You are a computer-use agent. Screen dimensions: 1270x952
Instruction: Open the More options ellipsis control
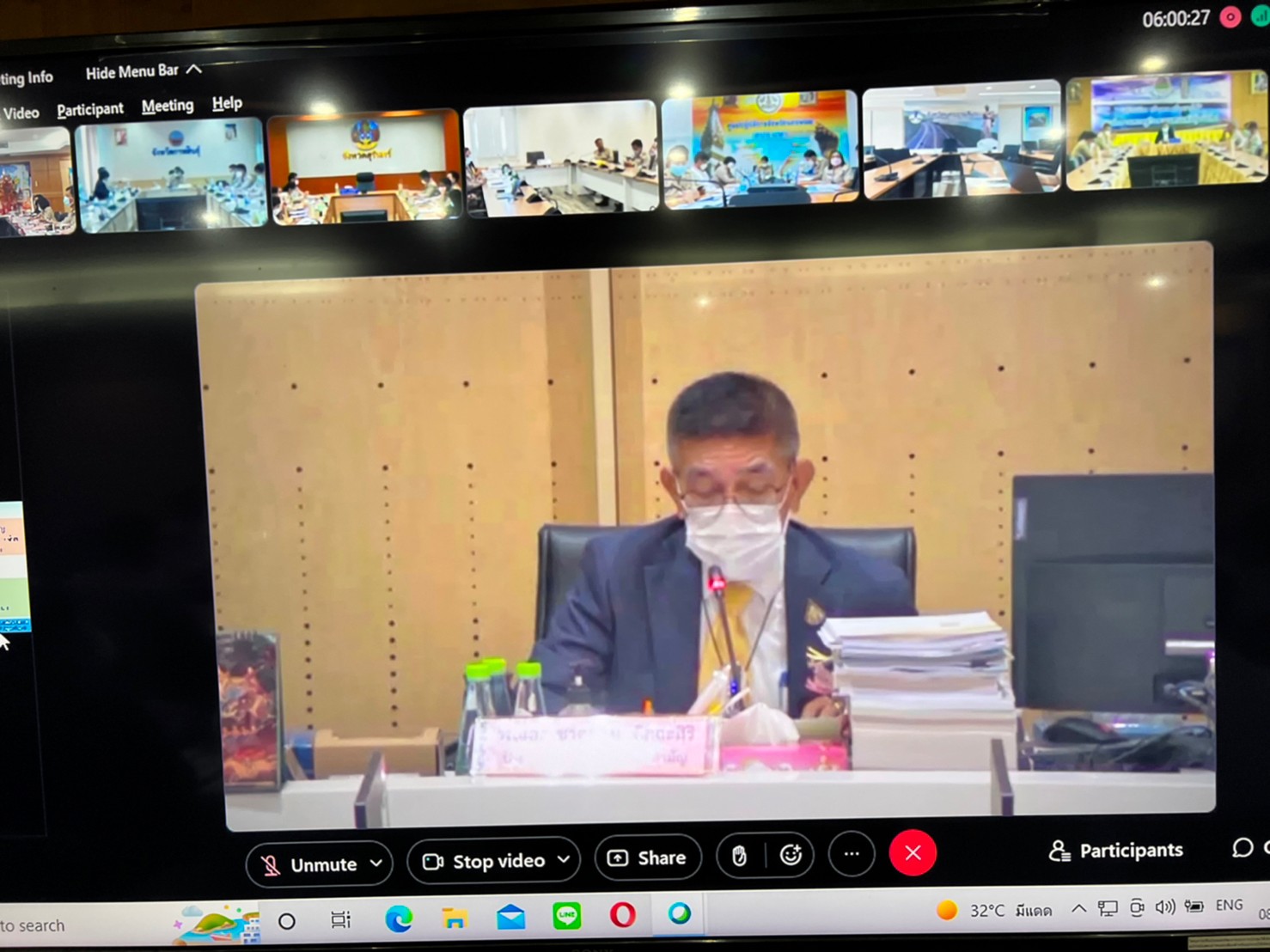click(851, 854)
